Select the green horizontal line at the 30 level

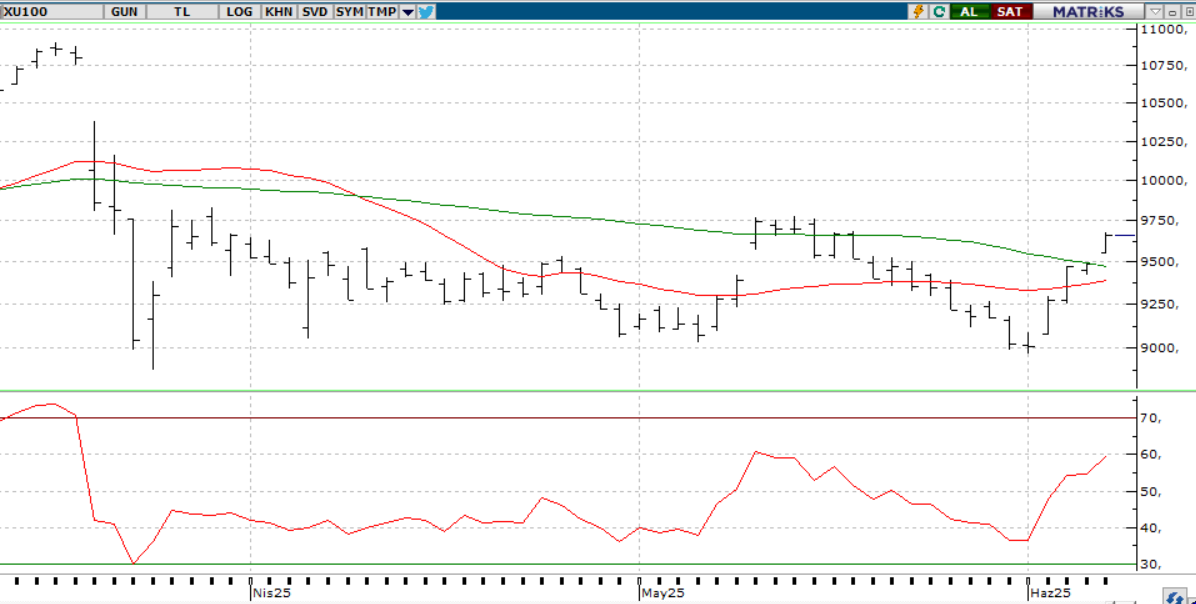coord(567,564)
